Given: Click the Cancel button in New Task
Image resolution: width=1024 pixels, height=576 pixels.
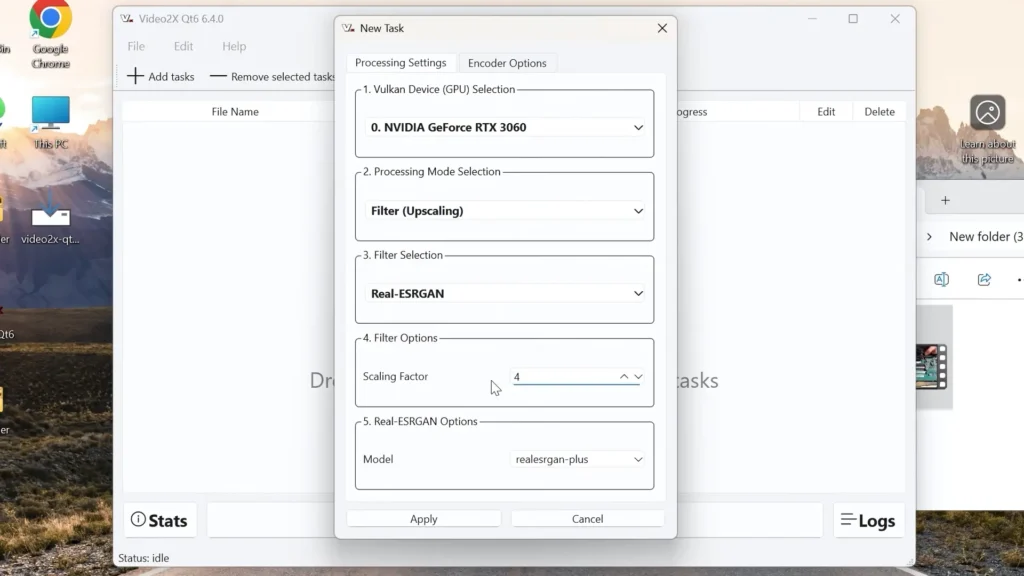Looking at the screenshot, I should tap(588, 519).
